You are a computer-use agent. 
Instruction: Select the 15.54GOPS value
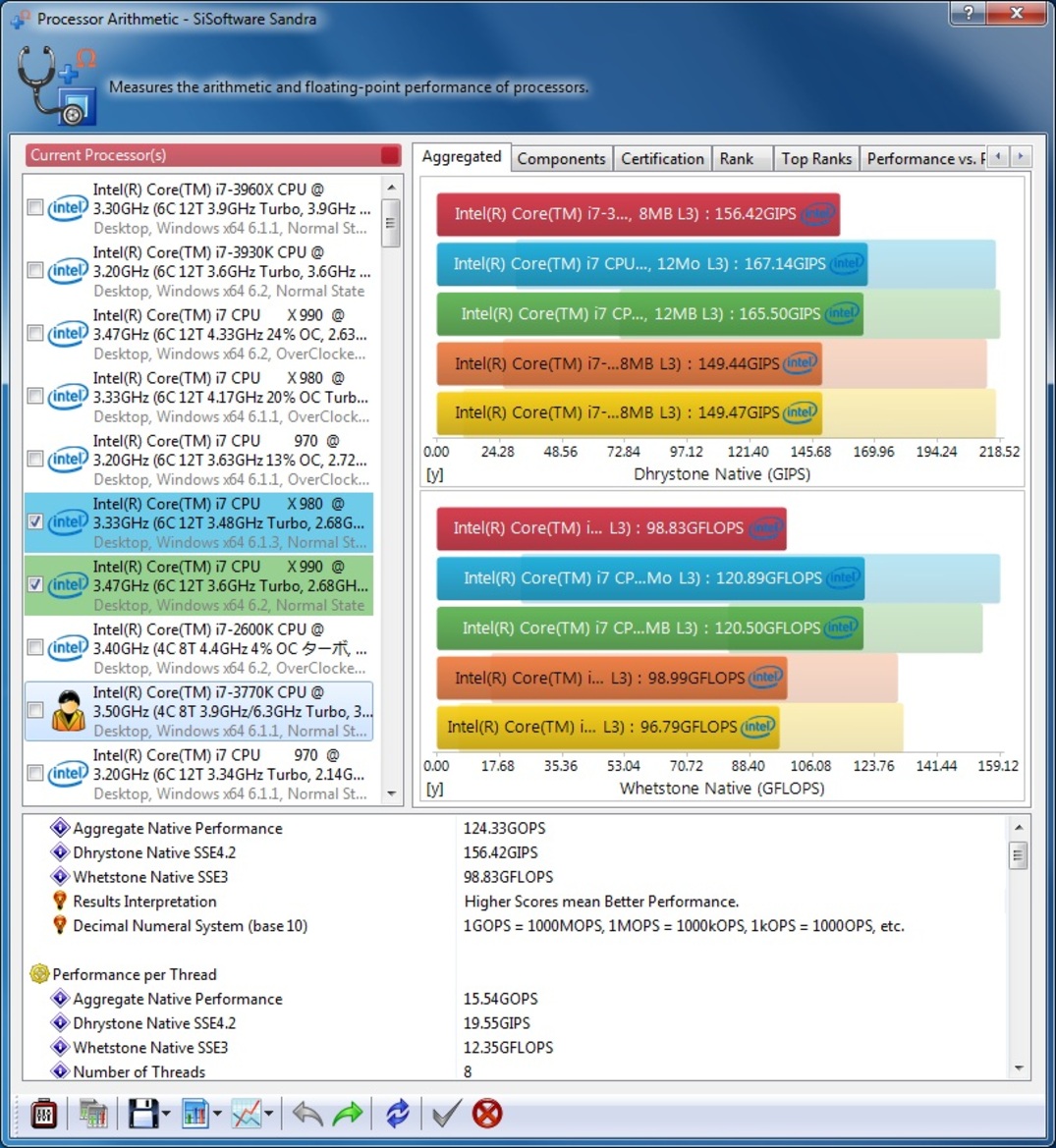pyautogui.click(x=500, y=999)
